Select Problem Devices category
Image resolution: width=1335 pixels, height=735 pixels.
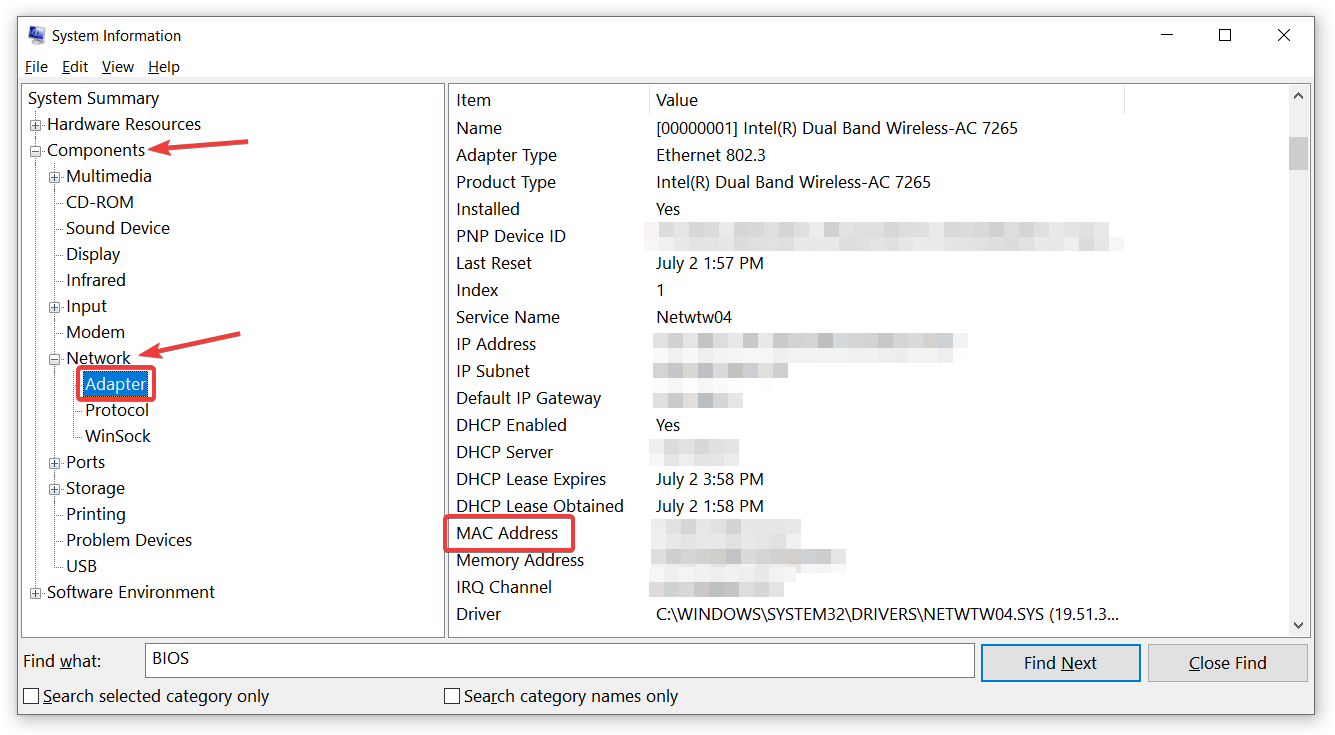129,540
